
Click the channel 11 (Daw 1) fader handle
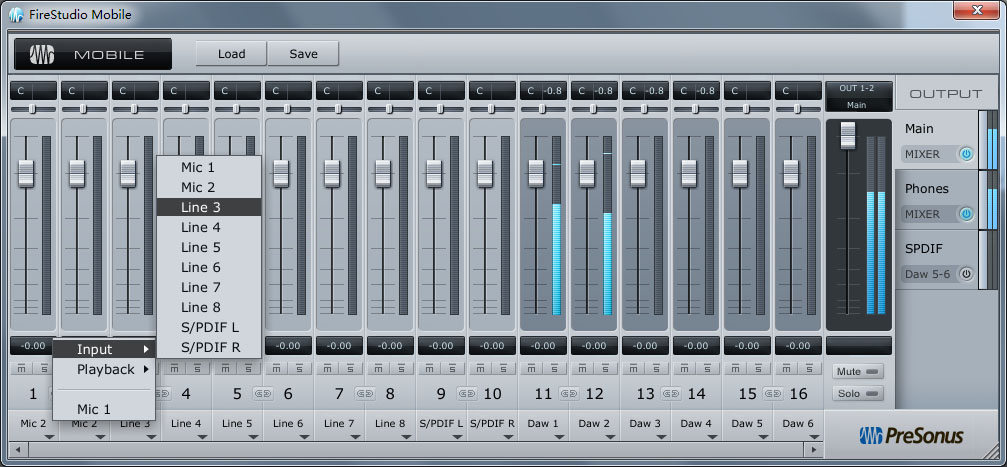coord(536,173)
